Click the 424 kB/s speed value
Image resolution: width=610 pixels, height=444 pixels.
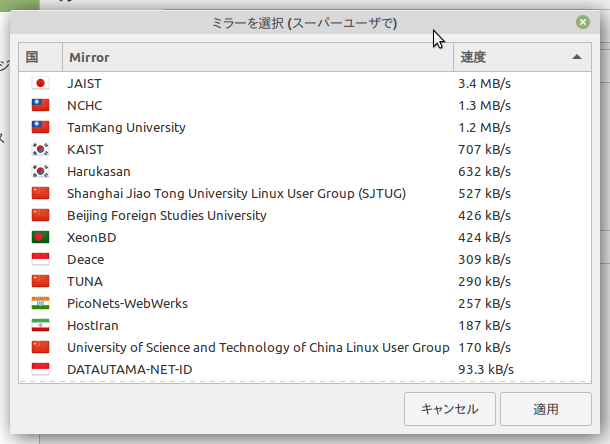click(x=484, y=237)
